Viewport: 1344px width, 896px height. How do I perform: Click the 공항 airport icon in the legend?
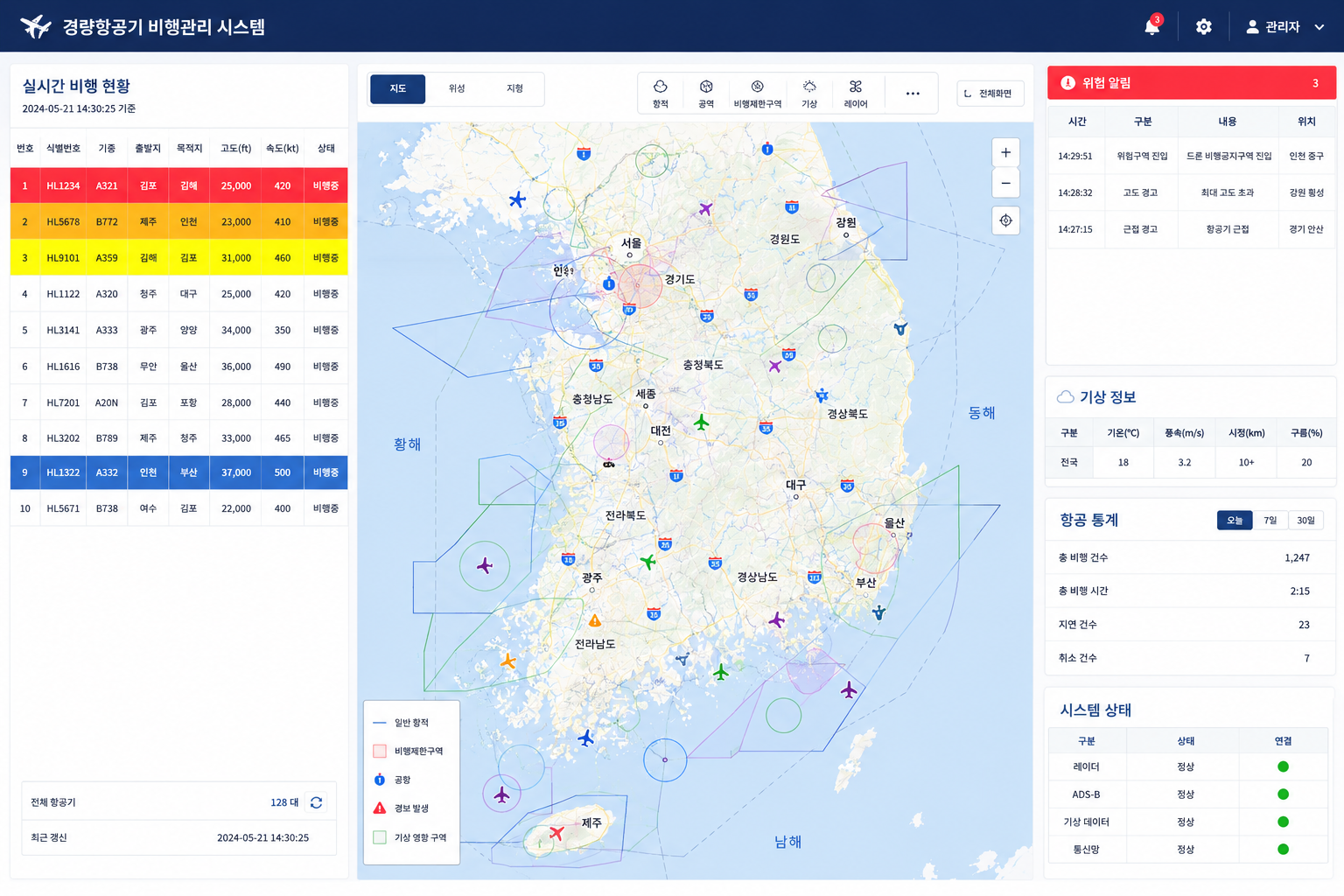click(380, 780)
